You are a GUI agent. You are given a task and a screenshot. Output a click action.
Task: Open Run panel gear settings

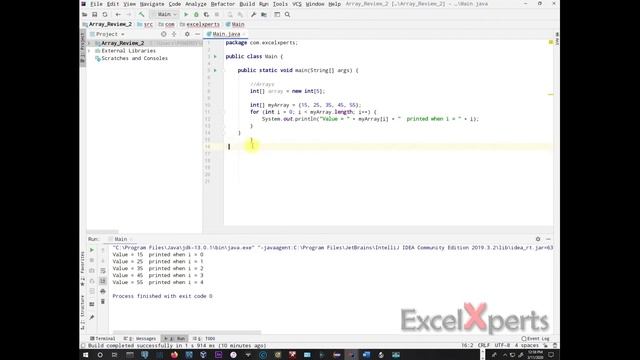coord(538,239)
